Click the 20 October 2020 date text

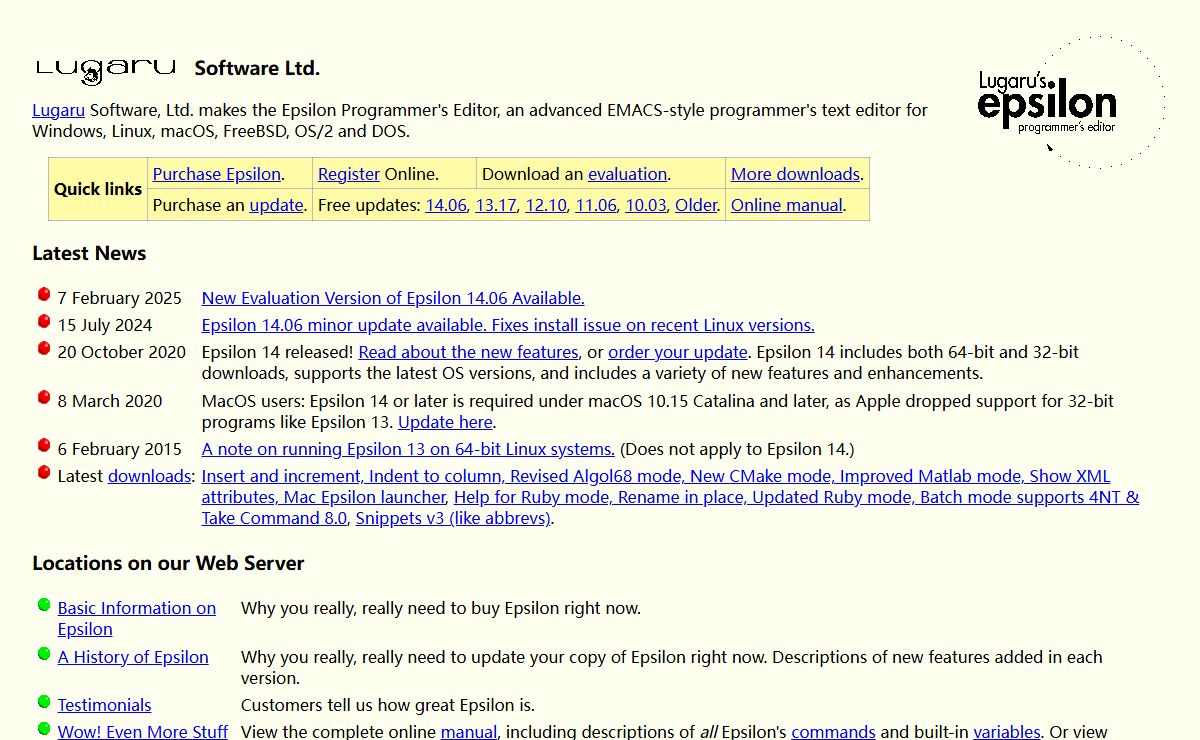click(122, 352)
